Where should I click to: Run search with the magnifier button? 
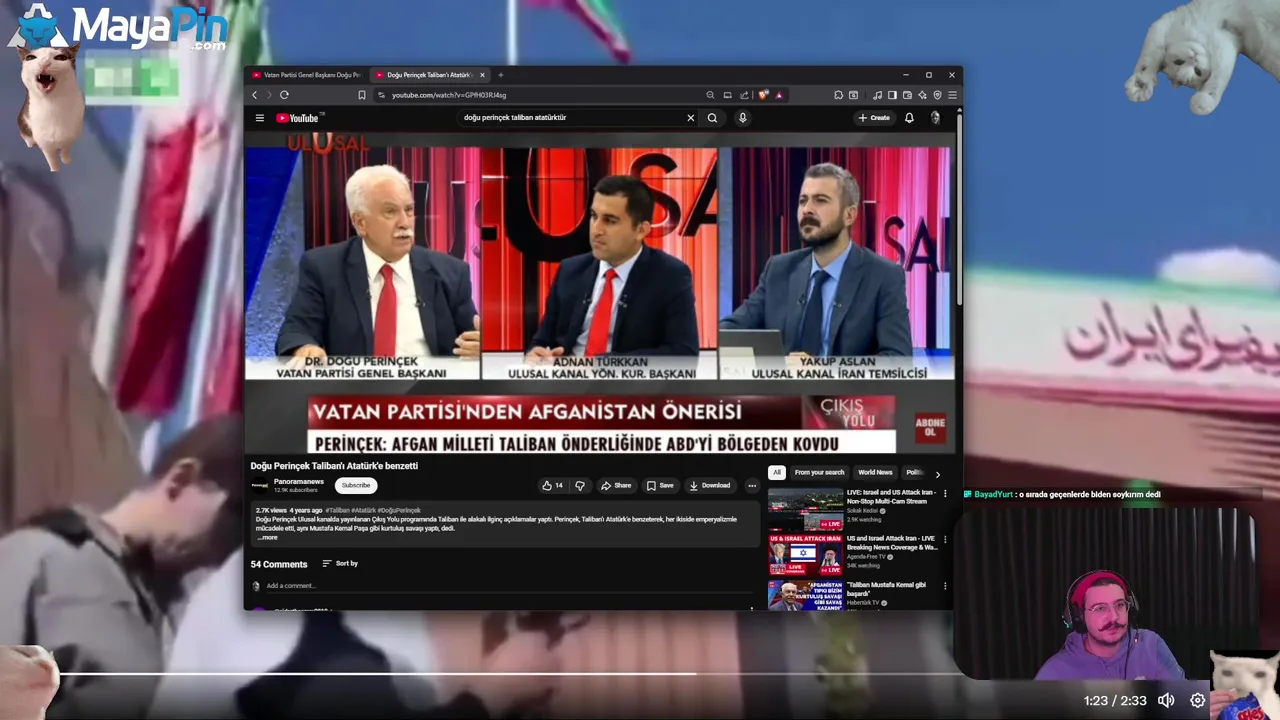(712, 118)
